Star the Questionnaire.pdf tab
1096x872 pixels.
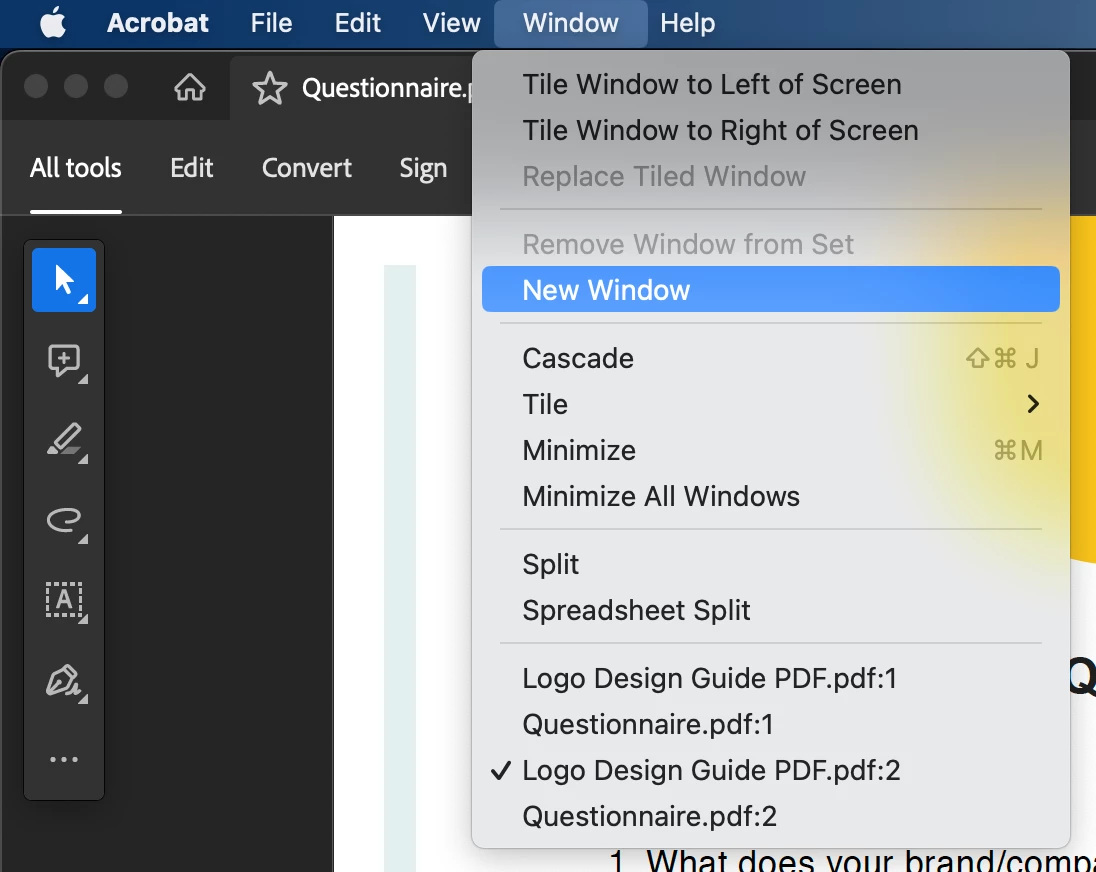coord(270,88)
